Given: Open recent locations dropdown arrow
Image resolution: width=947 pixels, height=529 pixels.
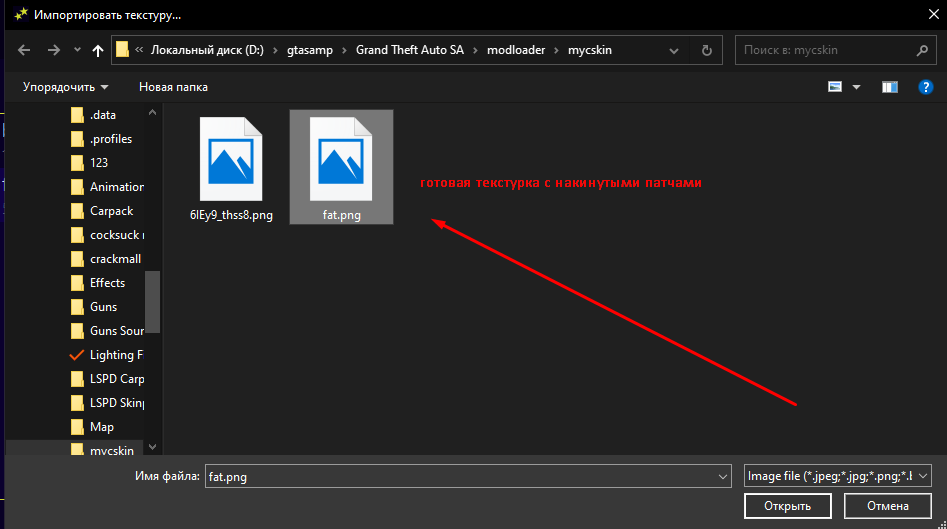Looking at the screenshot, I should click(x=76, y=50).
